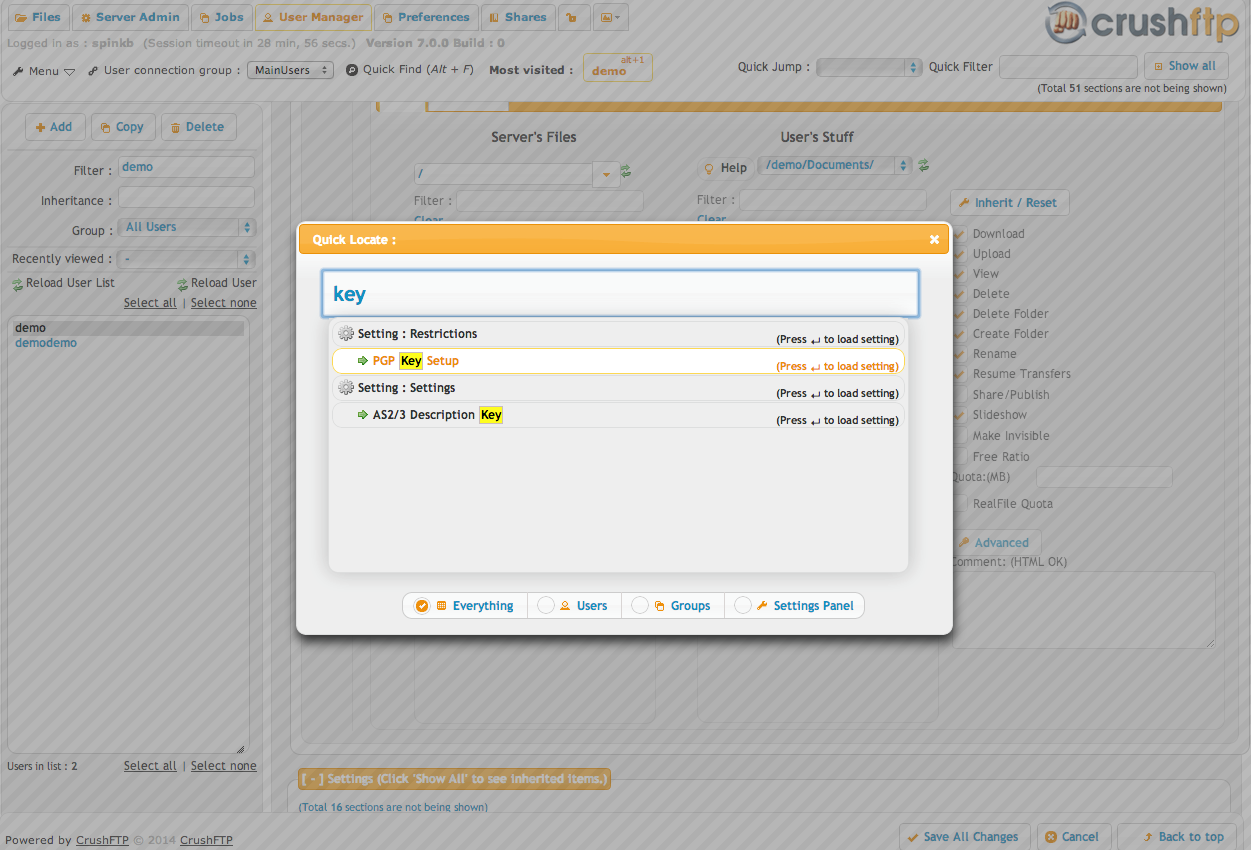
Task: Select the Groups radio option
Action: pos(640,606)
